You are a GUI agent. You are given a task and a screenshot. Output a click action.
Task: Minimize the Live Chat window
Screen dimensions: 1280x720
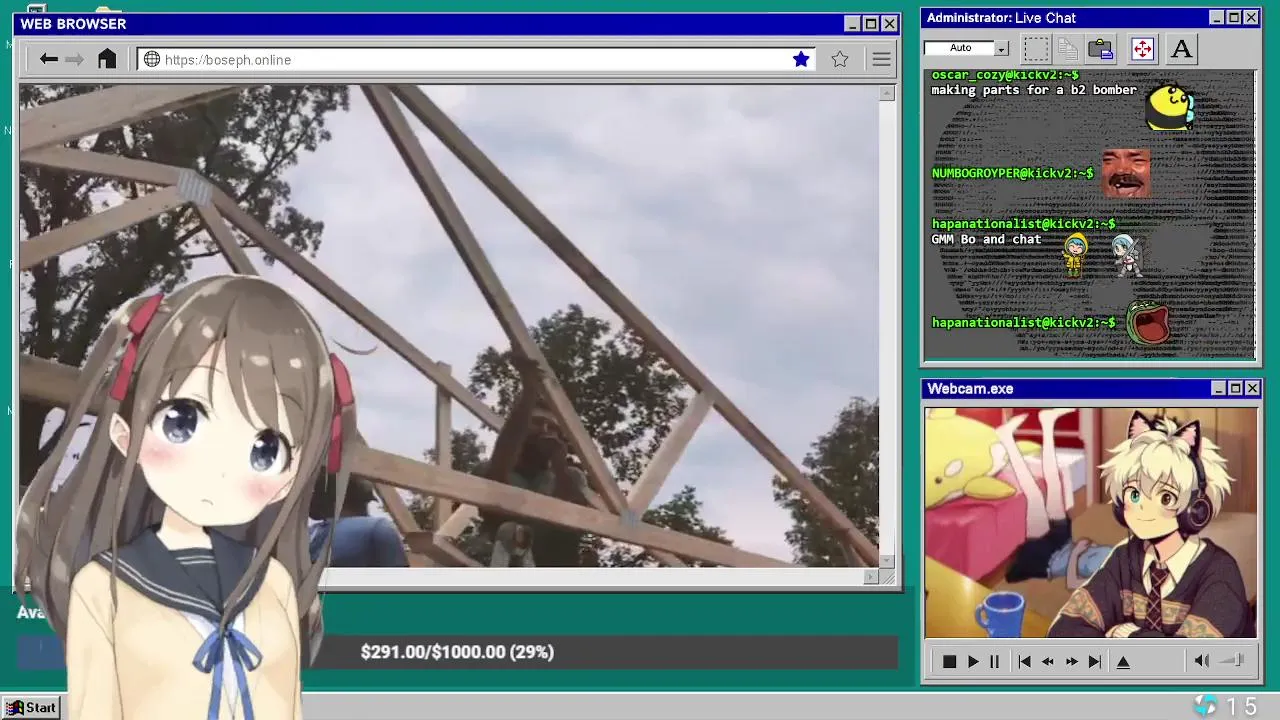point(1216,18)
